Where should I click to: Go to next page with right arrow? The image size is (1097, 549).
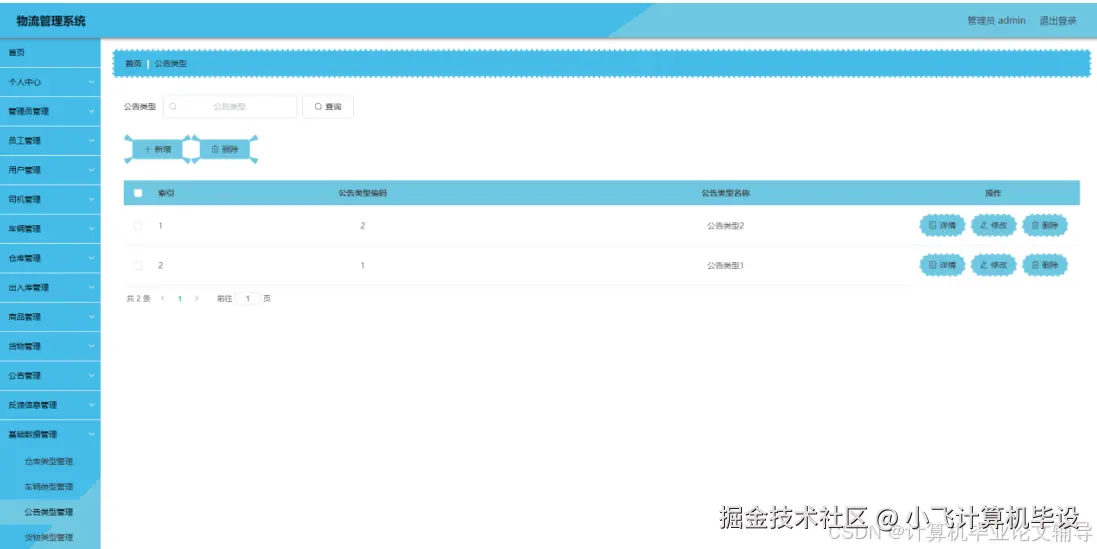(x=197, y=299)
